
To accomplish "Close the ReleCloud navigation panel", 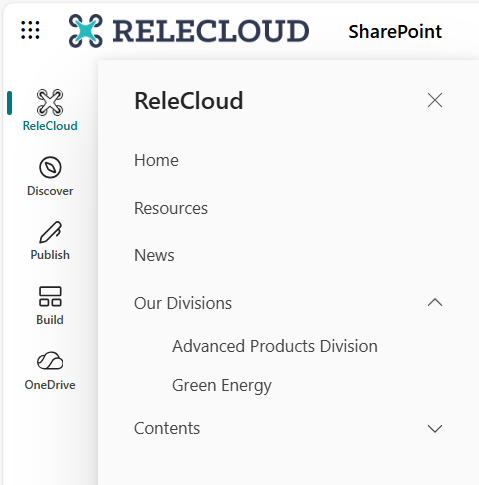I will point(435,100).
